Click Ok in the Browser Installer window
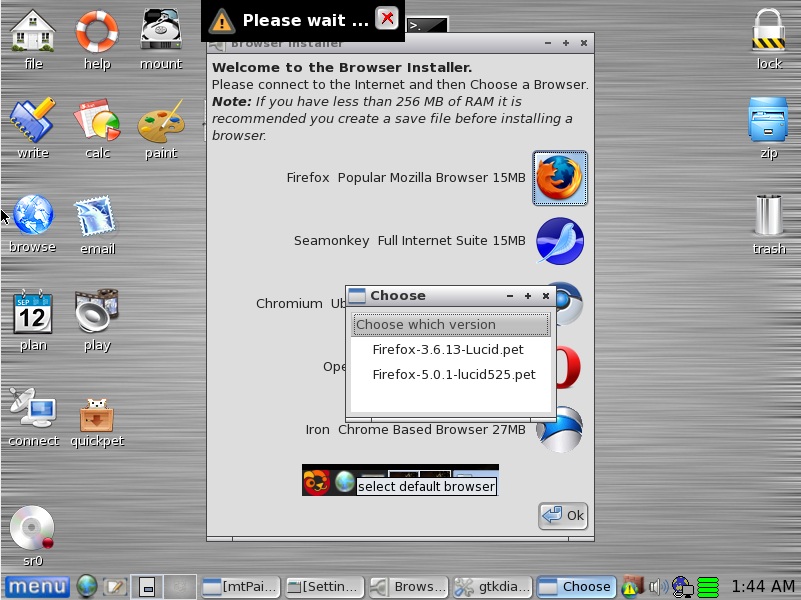This screenshot has height=600, width=801. [x=562, y=515]
